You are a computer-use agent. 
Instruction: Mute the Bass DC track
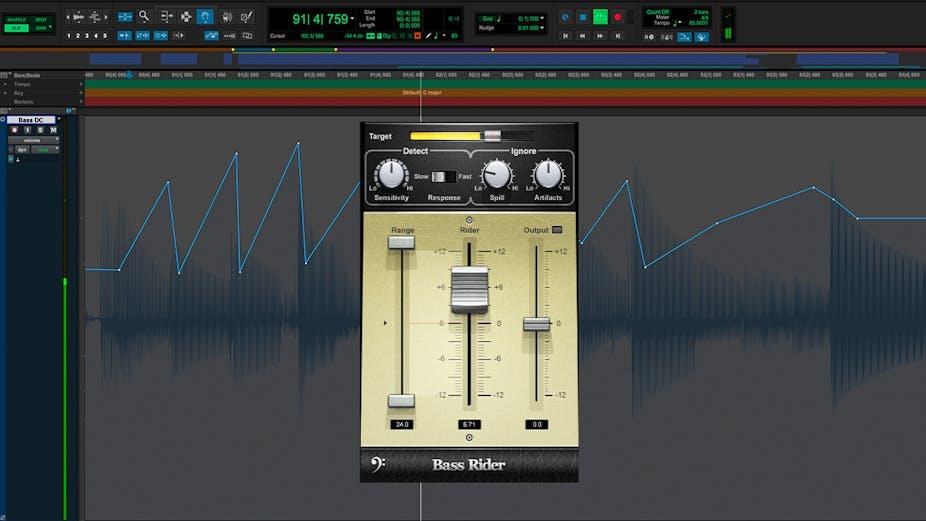(53, 130)
